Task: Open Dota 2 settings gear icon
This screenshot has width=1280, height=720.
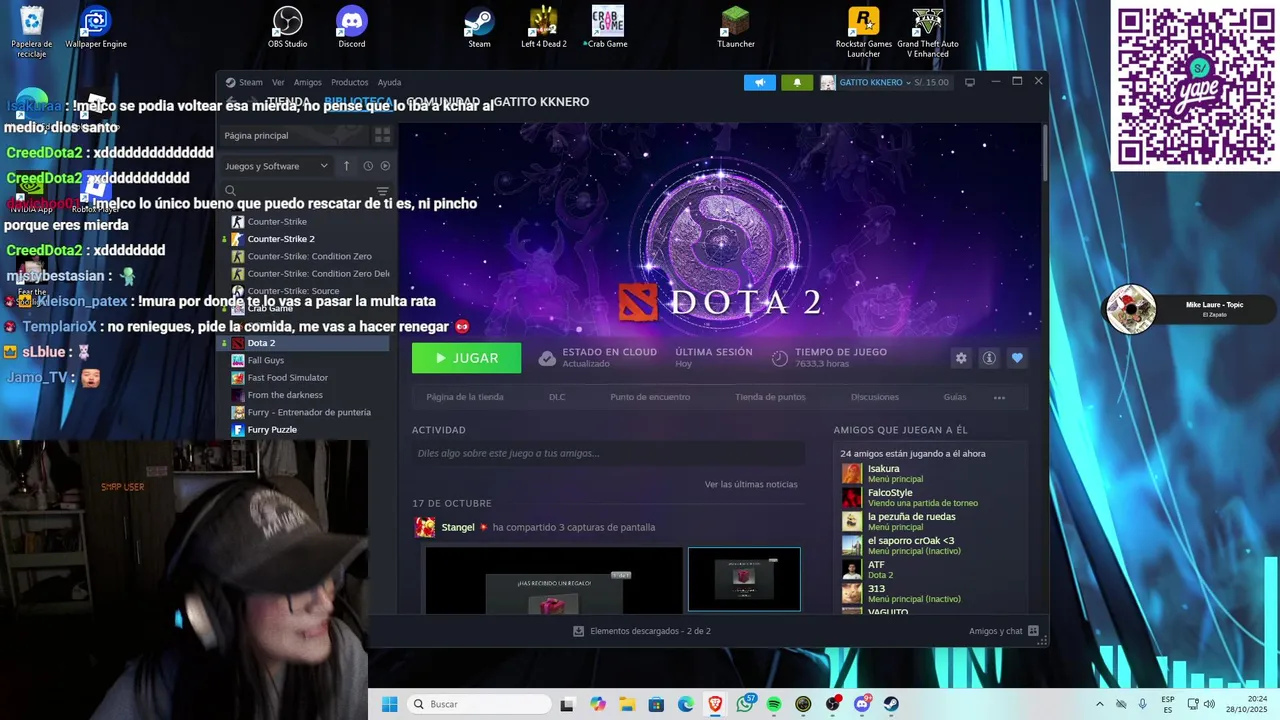Action: 961,358
